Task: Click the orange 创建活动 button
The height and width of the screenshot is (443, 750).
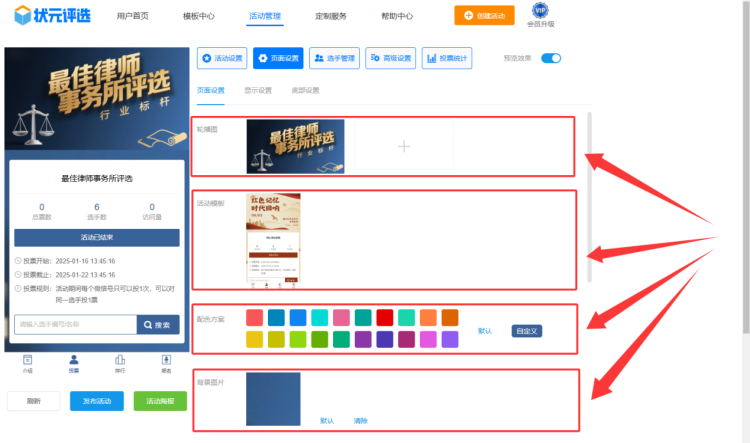Action: tap(484, 16)
